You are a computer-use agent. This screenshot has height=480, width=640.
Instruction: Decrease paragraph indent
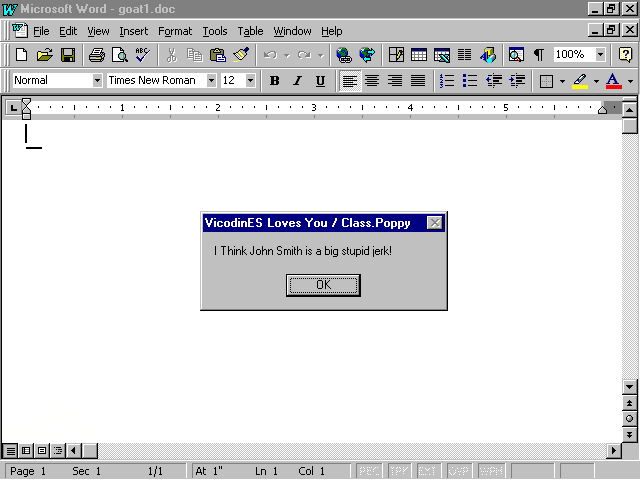pyautogui.click(x=493, y=80)
